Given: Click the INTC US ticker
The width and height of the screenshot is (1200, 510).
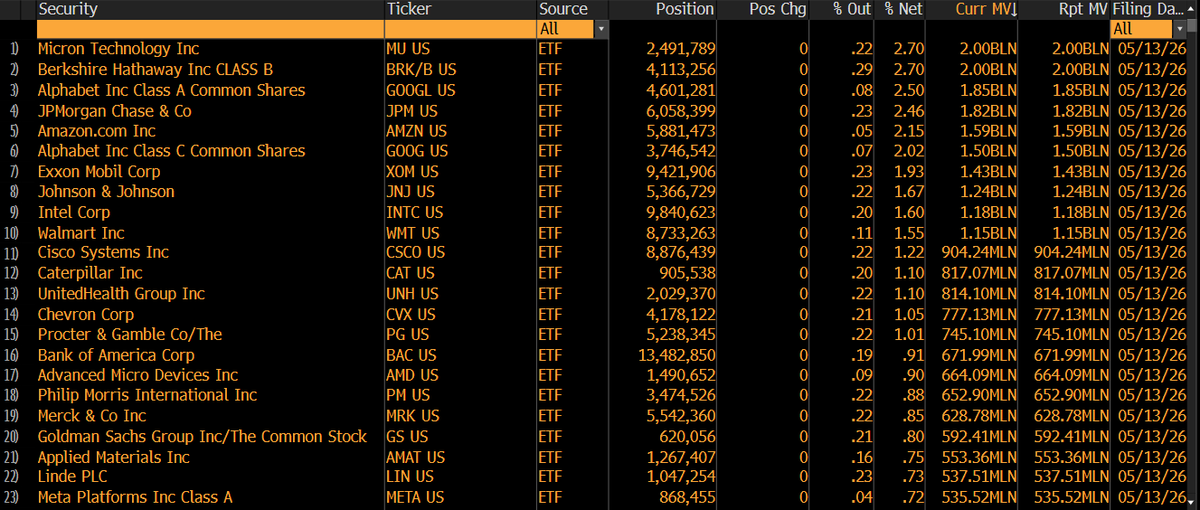Looking at the screenshot, I should coord(416,212).
